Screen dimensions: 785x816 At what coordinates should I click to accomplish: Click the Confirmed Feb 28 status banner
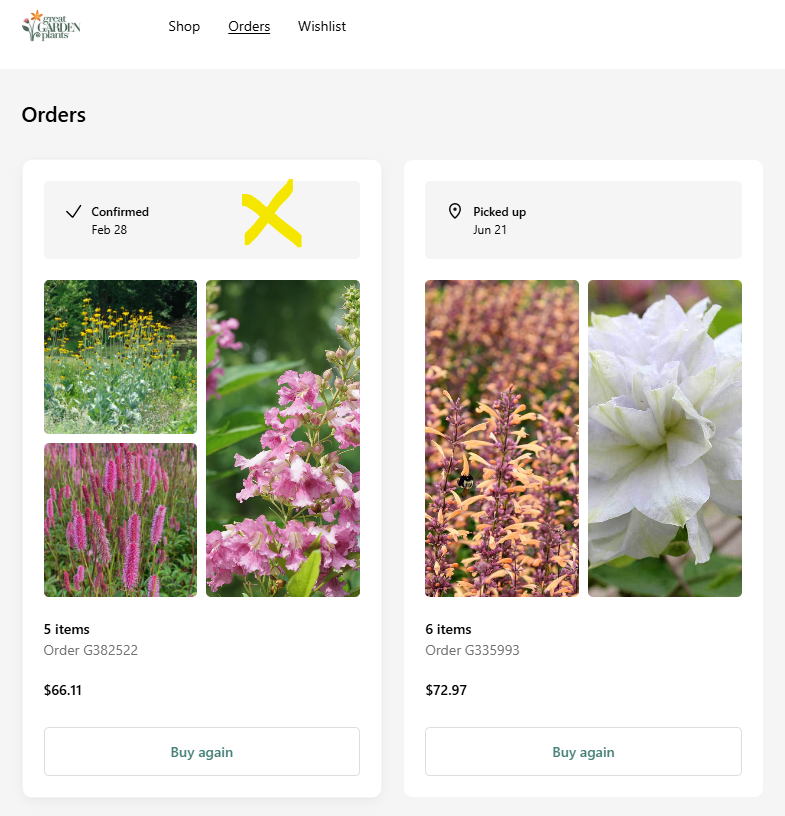coord(202,220)
